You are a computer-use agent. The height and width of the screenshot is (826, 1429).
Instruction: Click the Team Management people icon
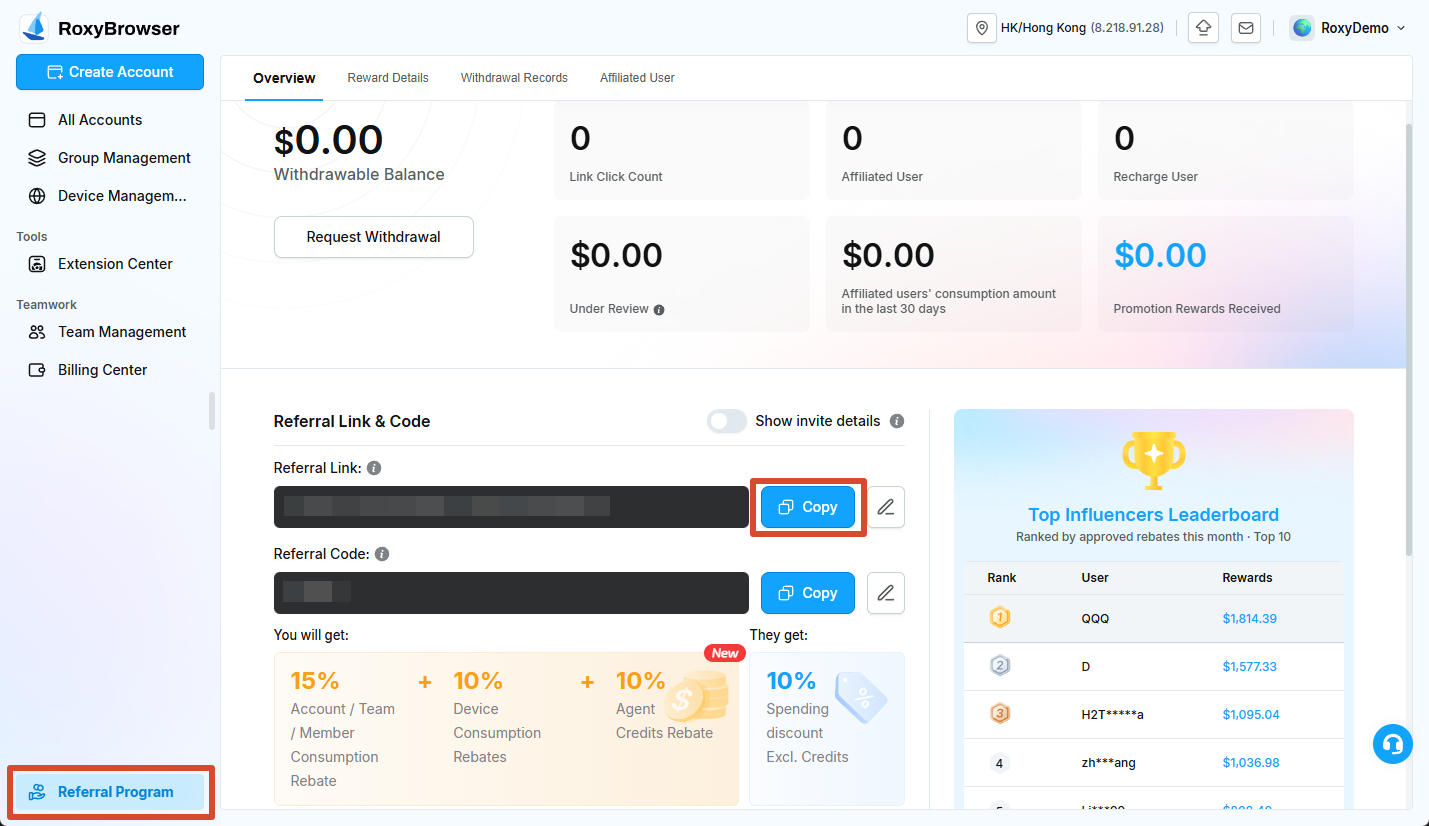pos(37,332)
